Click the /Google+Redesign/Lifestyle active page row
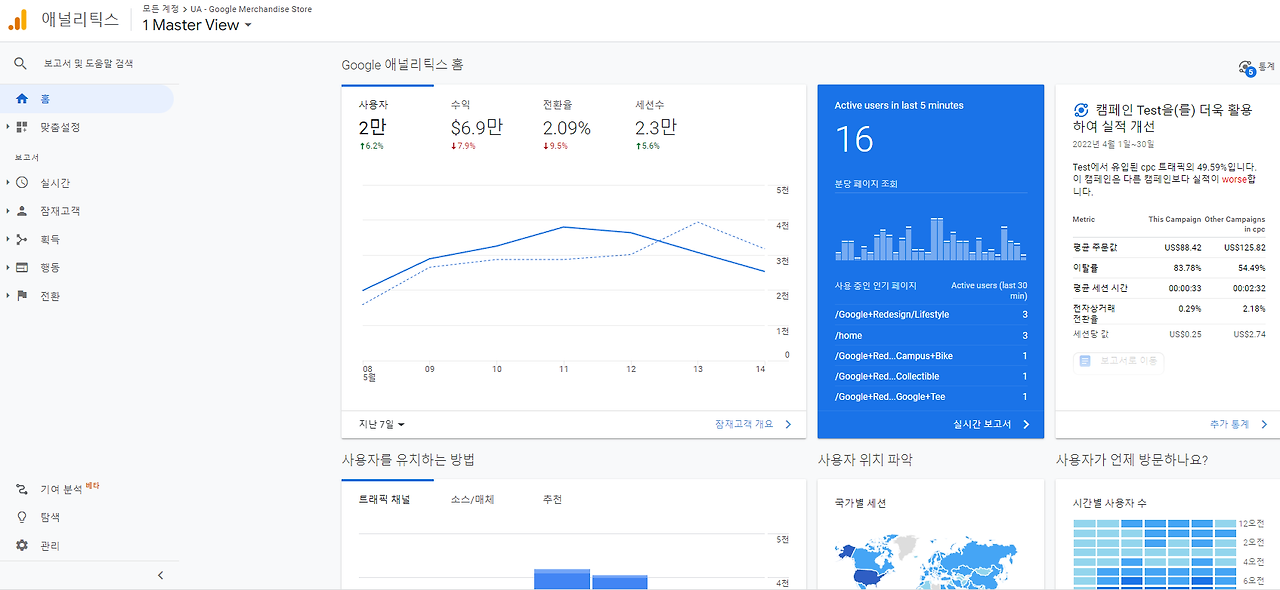Viewport: 1280px width, 590px height. 931,315
